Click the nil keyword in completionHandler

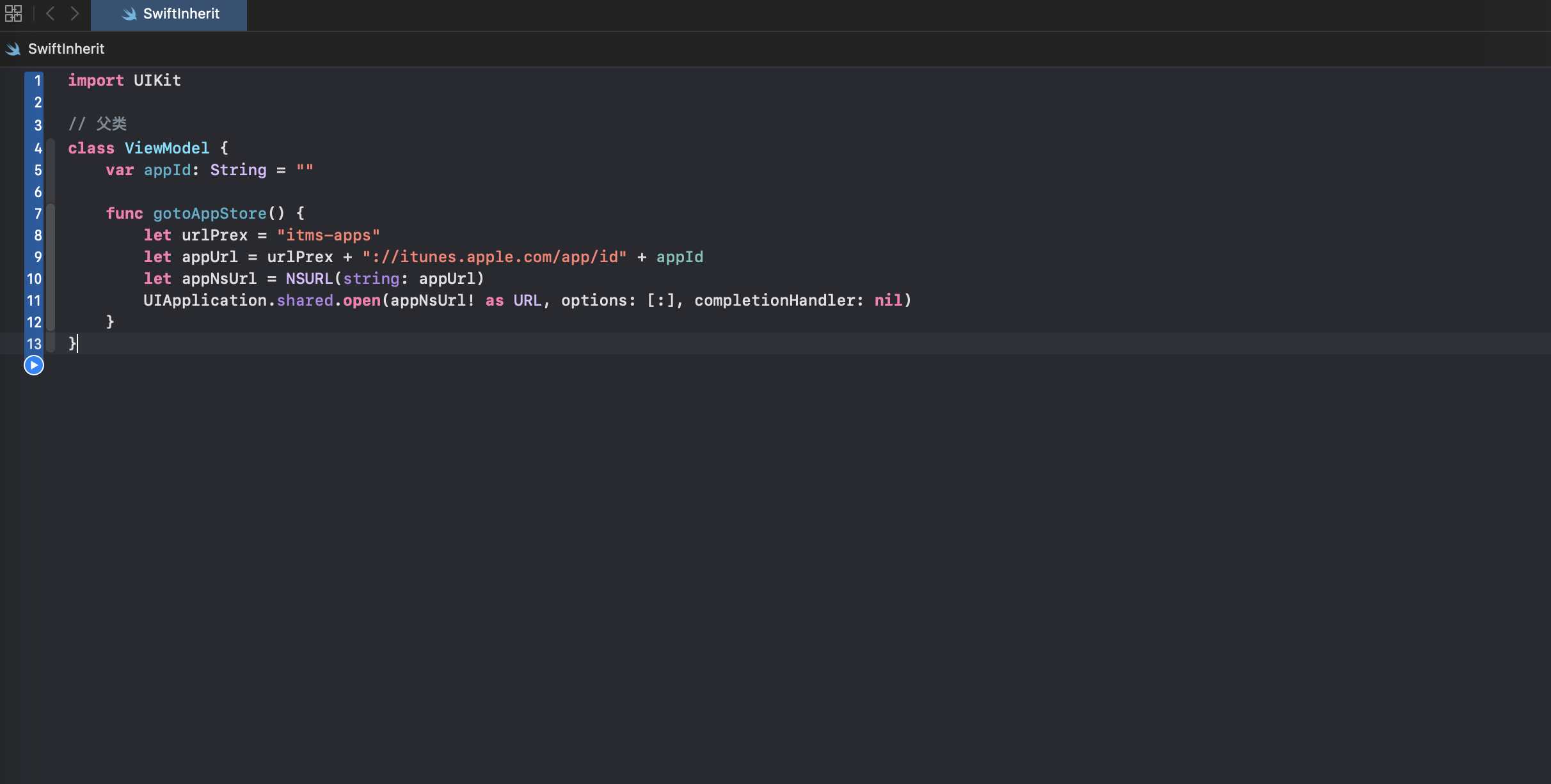tap(887, 301)
